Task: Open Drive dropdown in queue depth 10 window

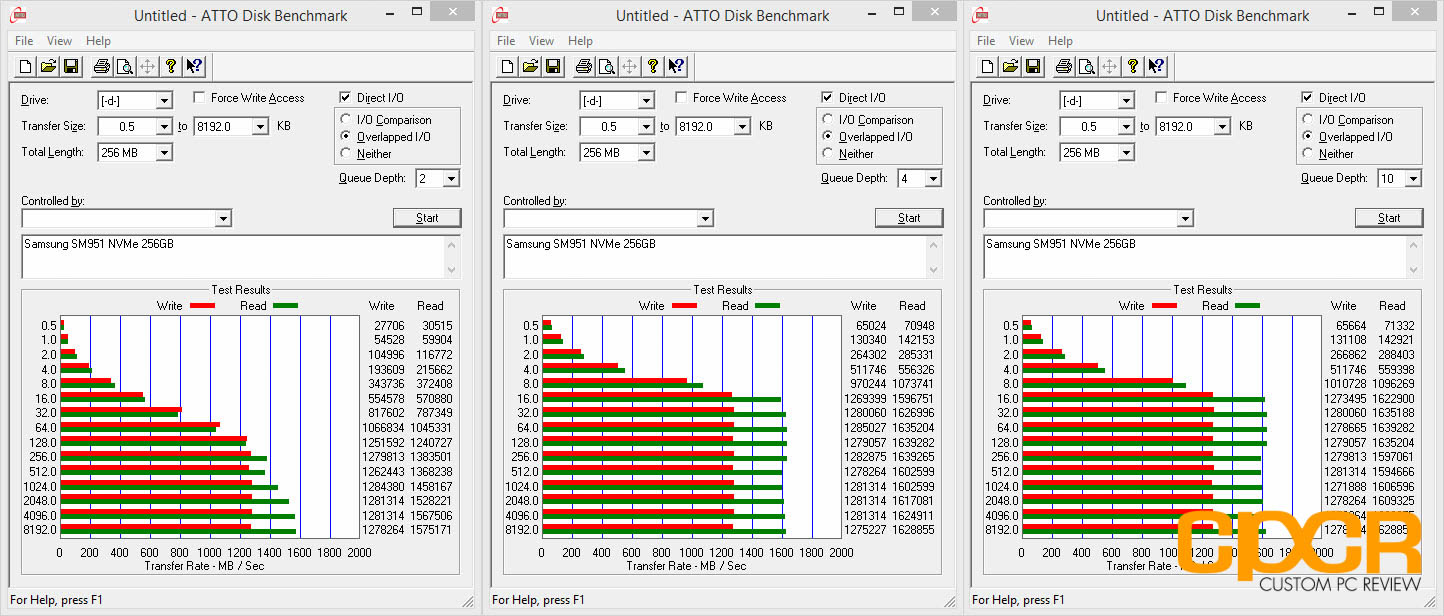Action: [x=1126, y=101]
